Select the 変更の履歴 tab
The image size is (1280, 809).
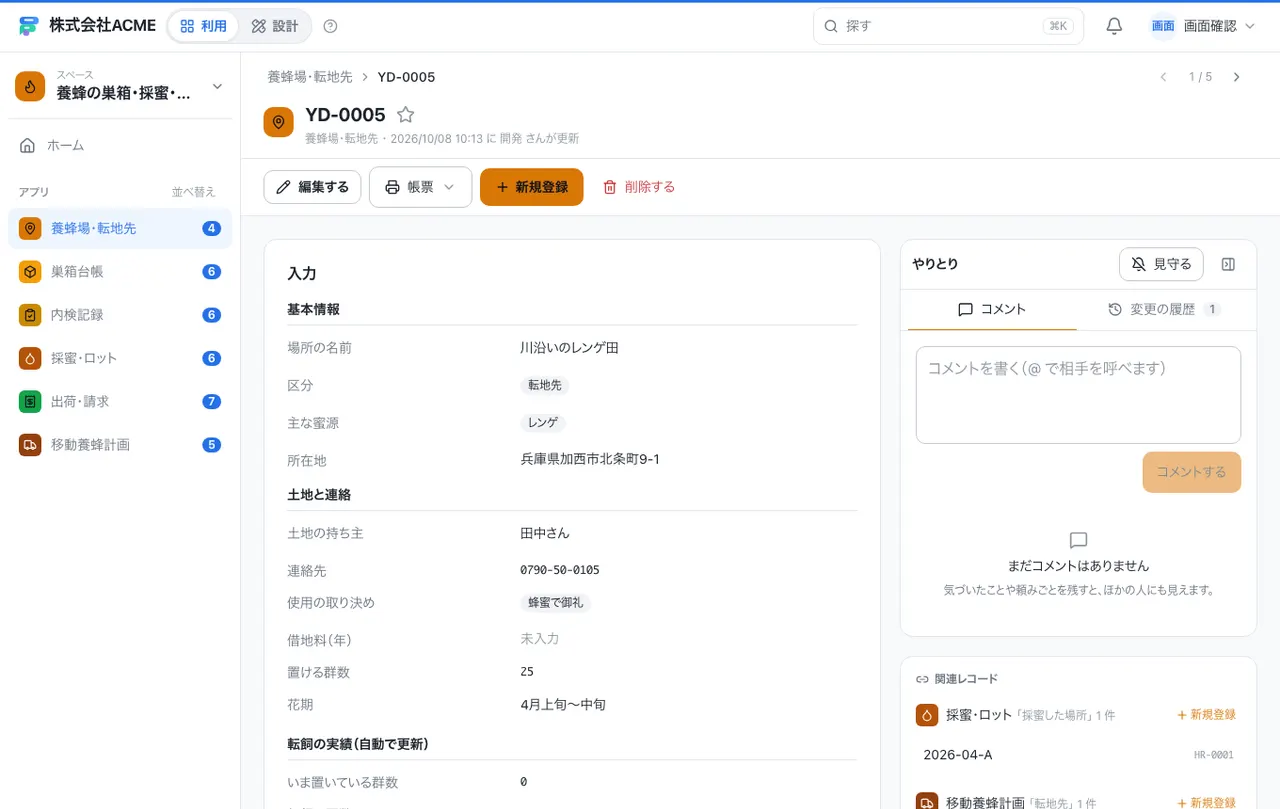(x=1164, y=310)
